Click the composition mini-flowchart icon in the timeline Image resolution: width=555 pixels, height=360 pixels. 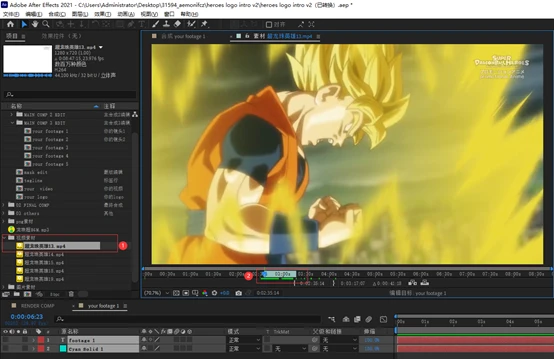click(x=332, y=319)
